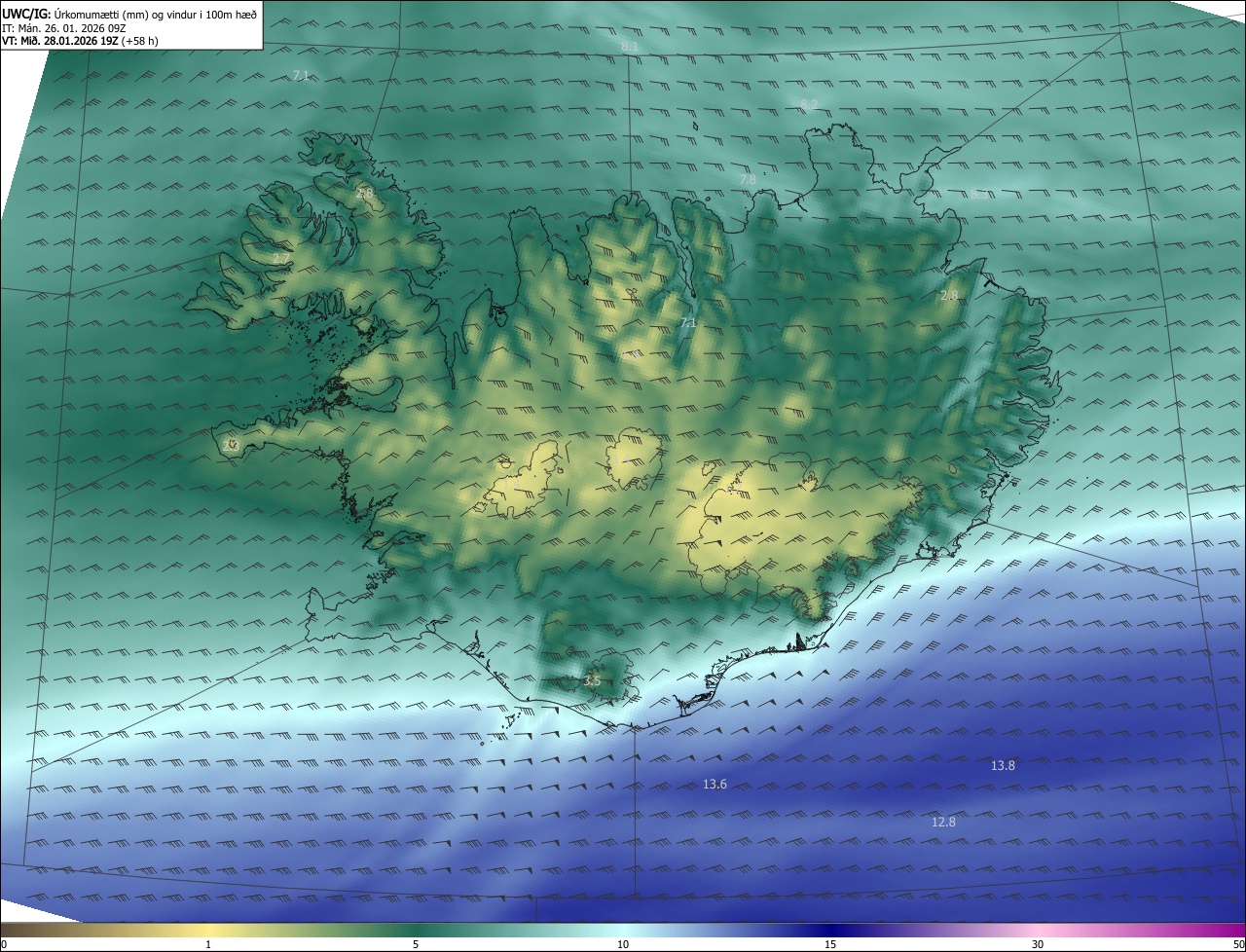Viewport: 1246px width, 952px height.
Task: Click the 13.6 value label south of Iceland
Action: (715, 785)
